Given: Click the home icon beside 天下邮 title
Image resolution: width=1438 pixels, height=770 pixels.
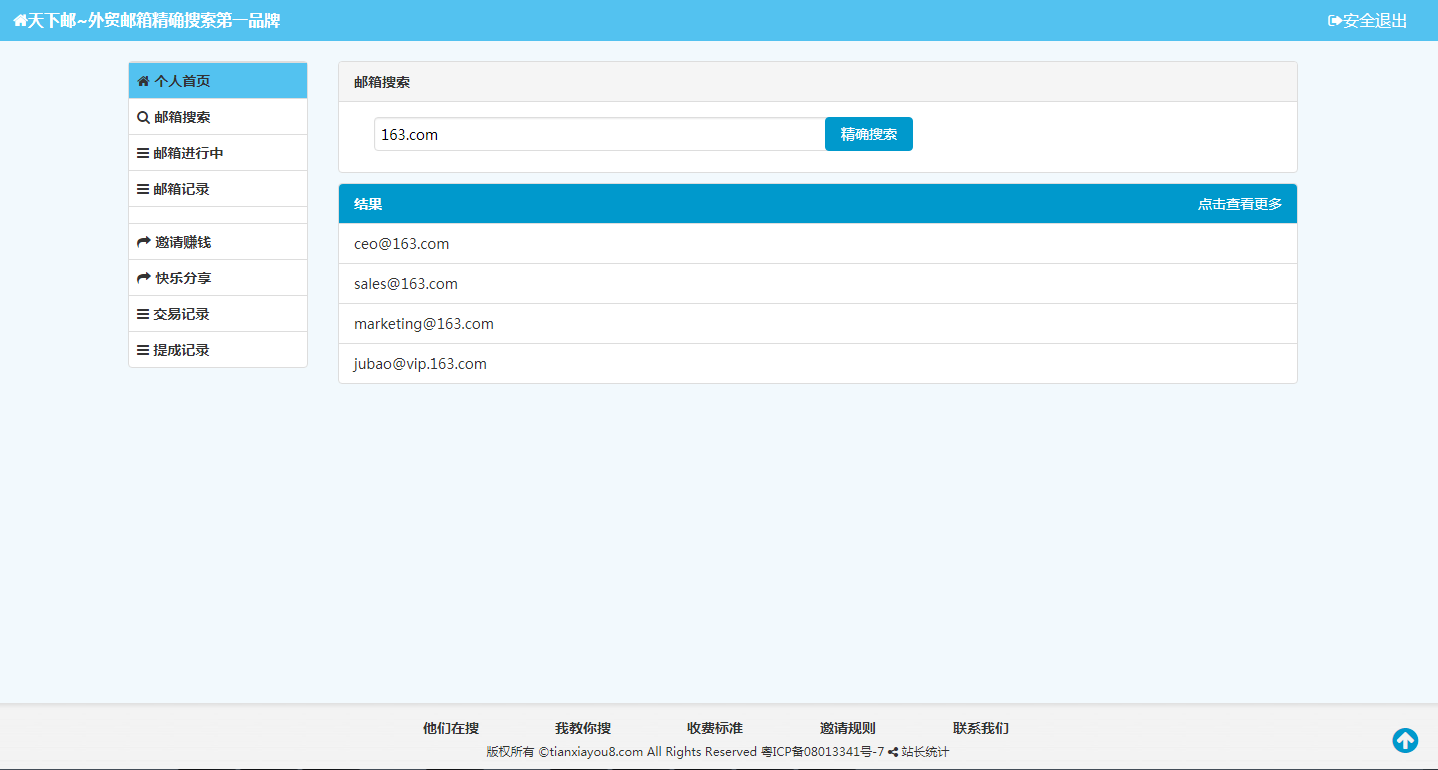Looking at the screenshot, I should coord(20,20).
